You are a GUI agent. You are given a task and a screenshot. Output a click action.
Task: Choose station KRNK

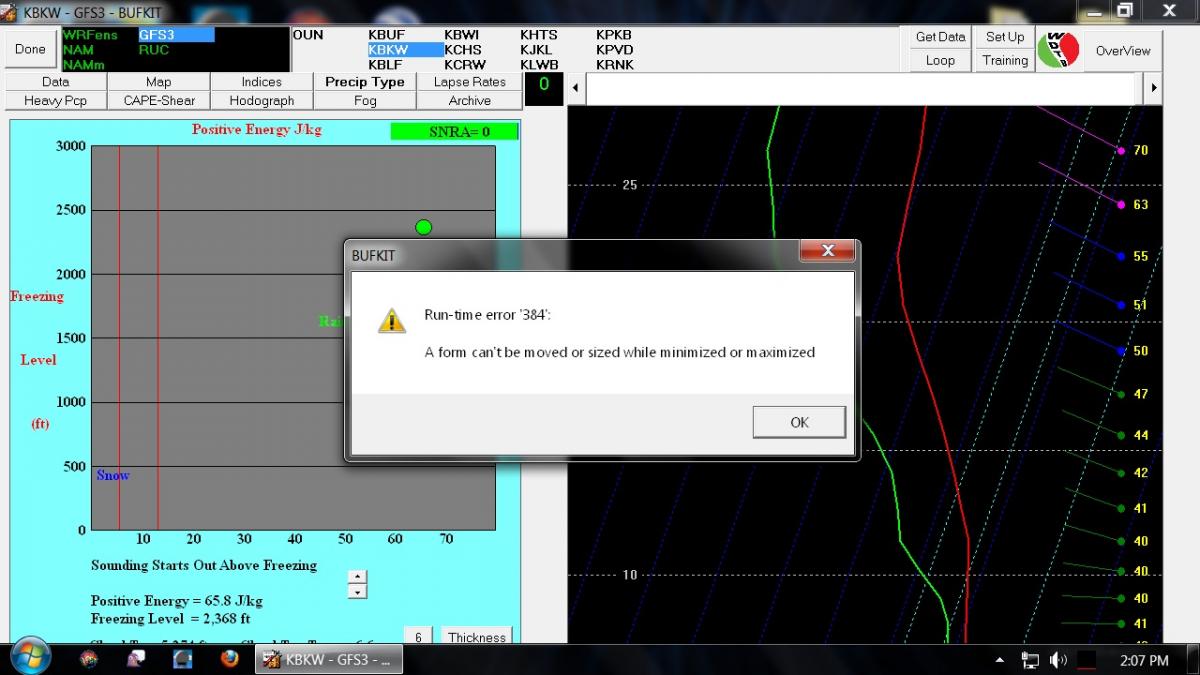click(x=614, y=65)
